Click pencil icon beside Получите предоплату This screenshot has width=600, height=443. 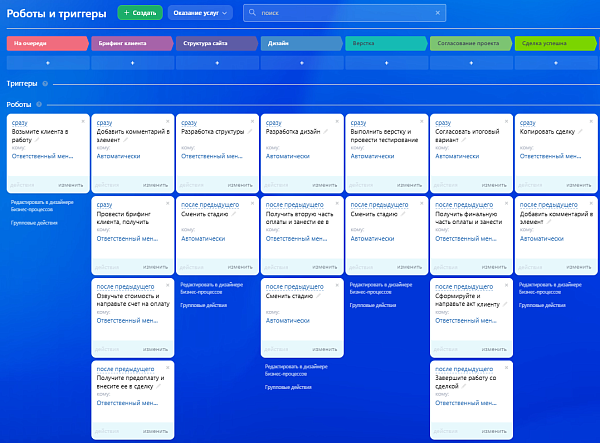158,386
